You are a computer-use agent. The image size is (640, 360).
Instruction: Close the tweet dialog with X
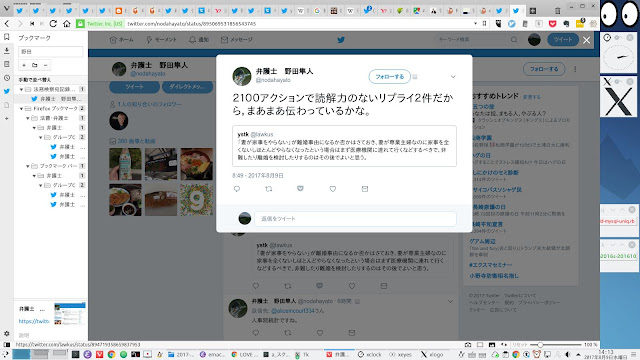tap(587, 40)
